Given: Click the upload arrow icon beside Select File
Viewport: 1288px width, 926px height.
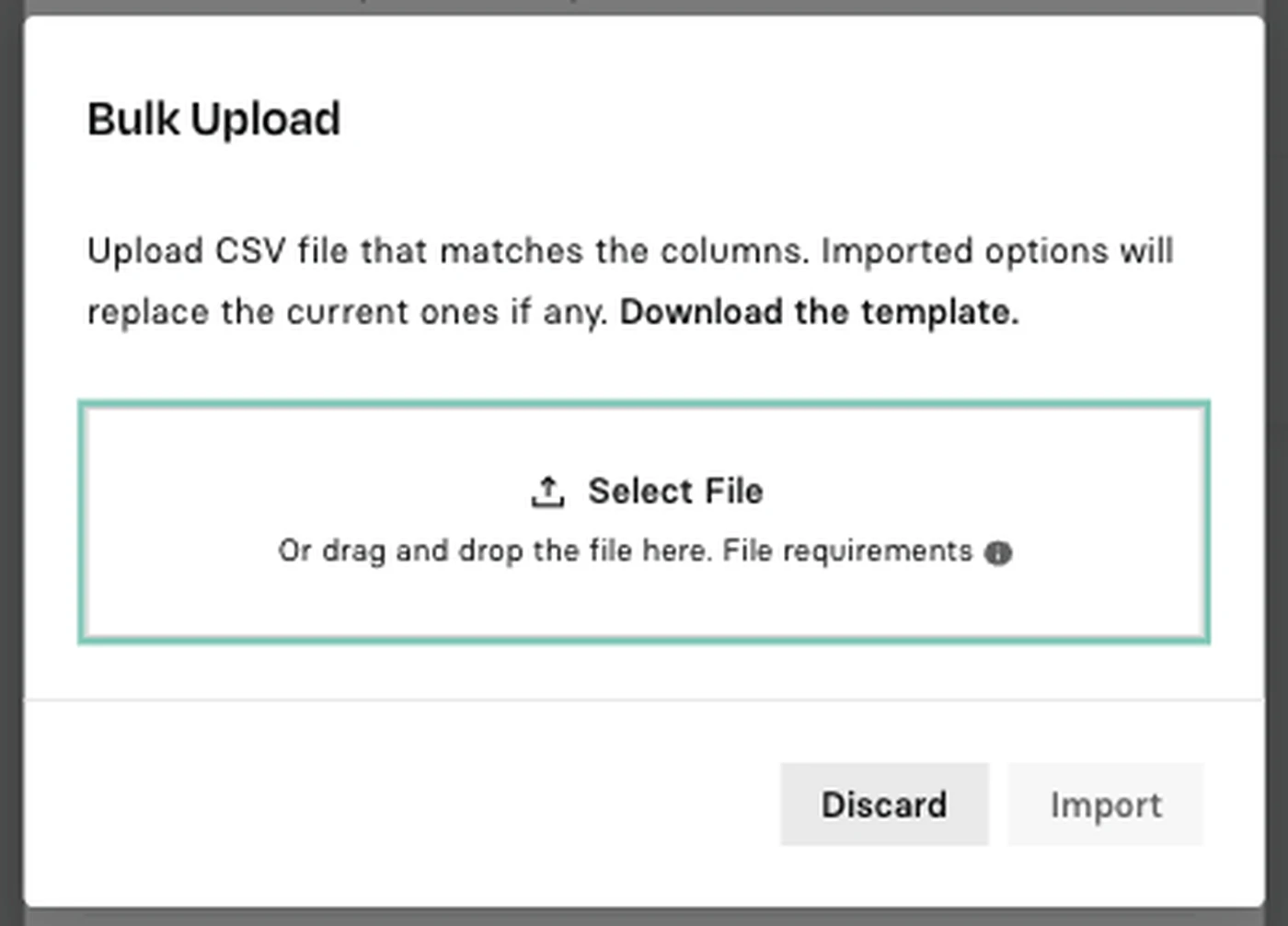Looking at the screenshot, I should pyautogui.click(x=547, y=492).
